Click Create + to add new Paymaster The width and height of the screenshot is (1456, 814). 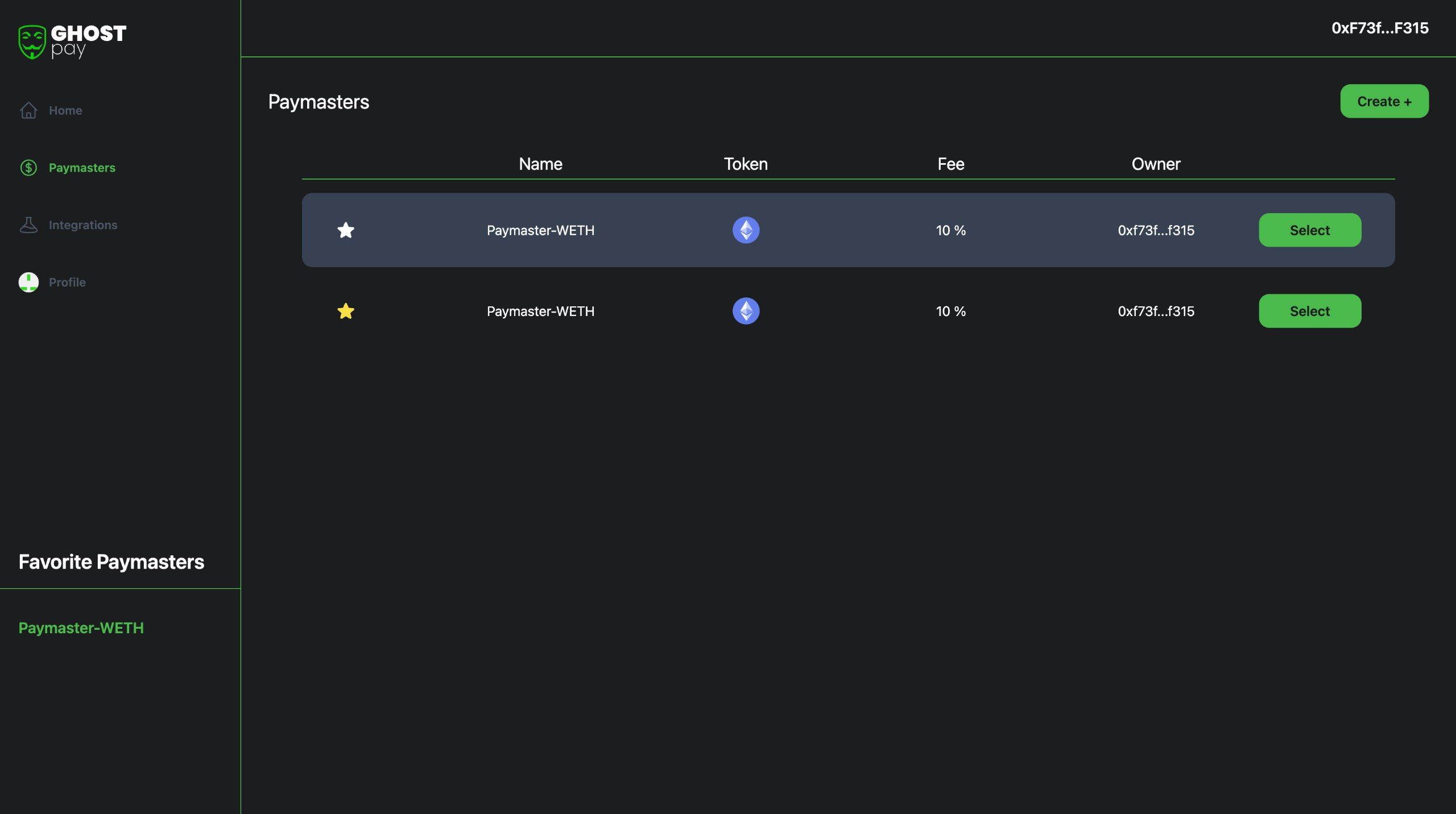point(1384,100)
